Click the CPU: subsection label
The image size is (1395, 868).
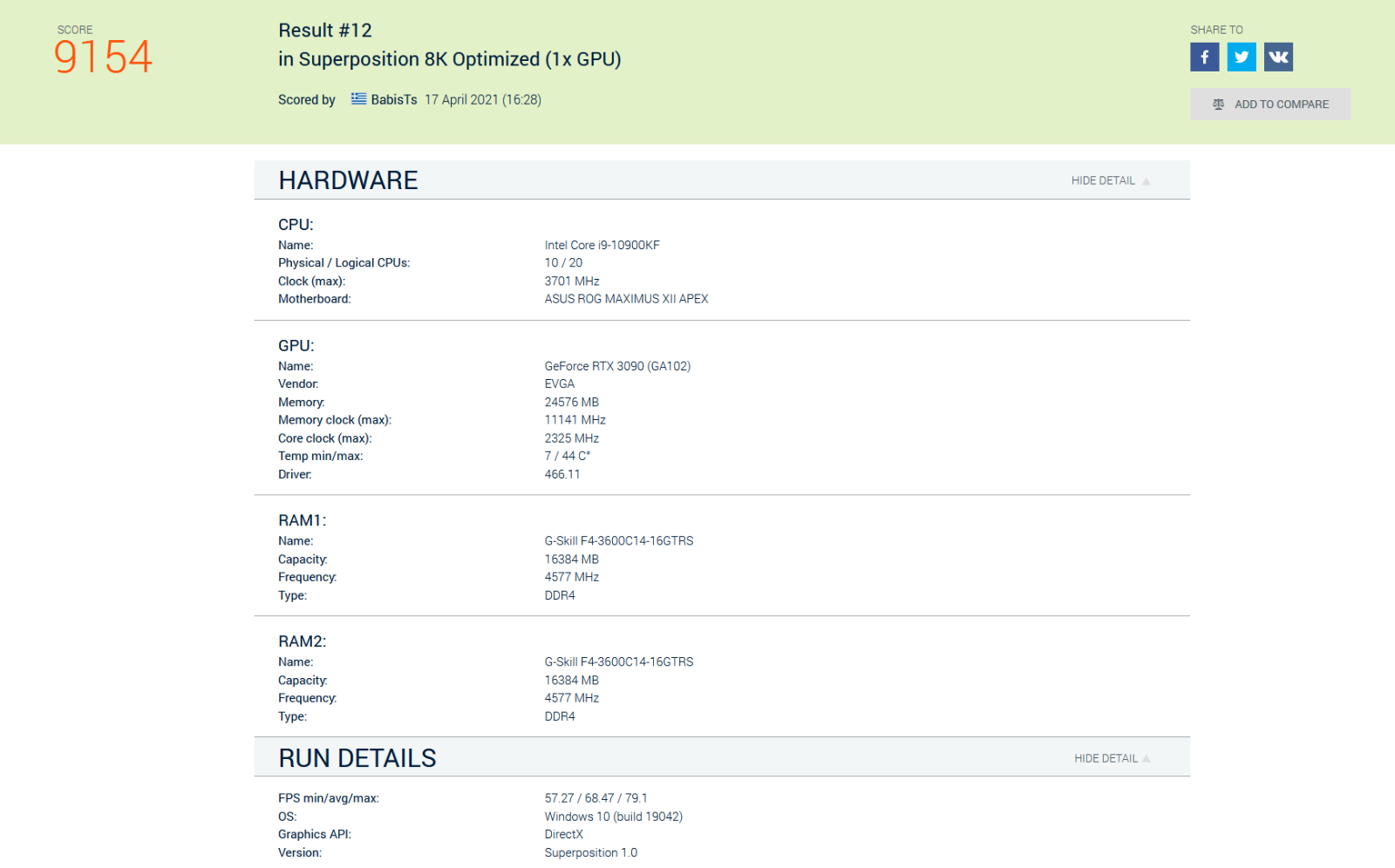pyautogui.click(x=296, y=225)
